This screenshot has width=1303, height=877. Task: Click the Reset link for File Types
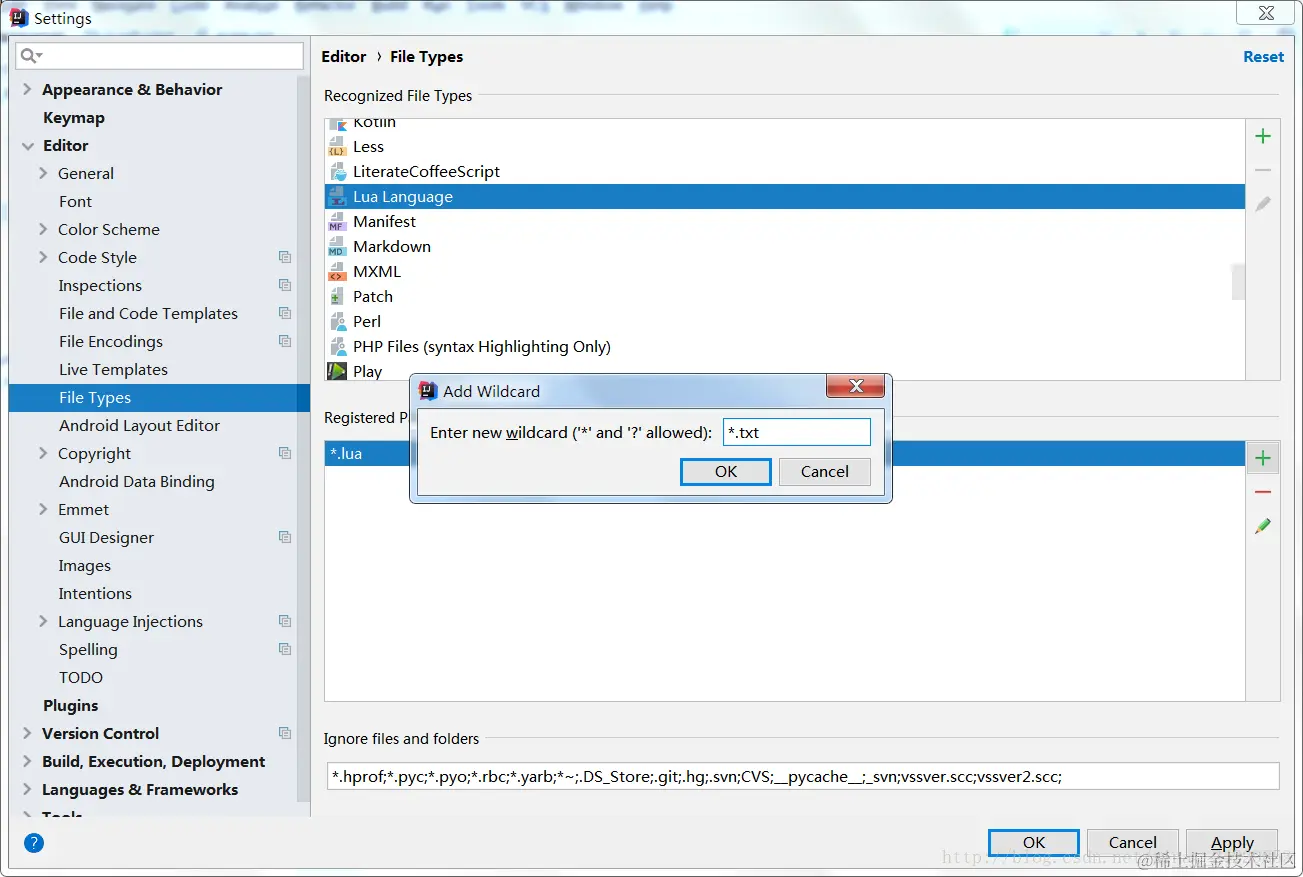coord(1263,56)
